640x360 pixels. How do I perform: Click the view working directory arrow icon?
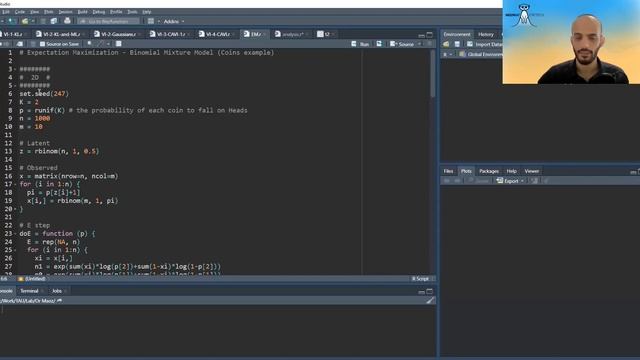point(60,301)
